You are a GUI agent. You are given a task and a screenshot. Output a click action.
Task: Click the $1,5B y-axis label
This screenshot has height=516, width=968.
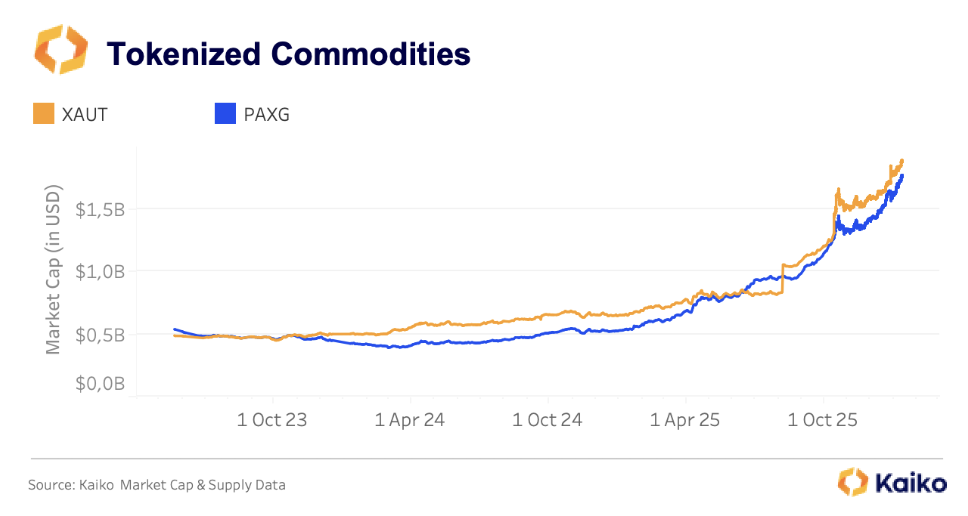click(100, 210)
